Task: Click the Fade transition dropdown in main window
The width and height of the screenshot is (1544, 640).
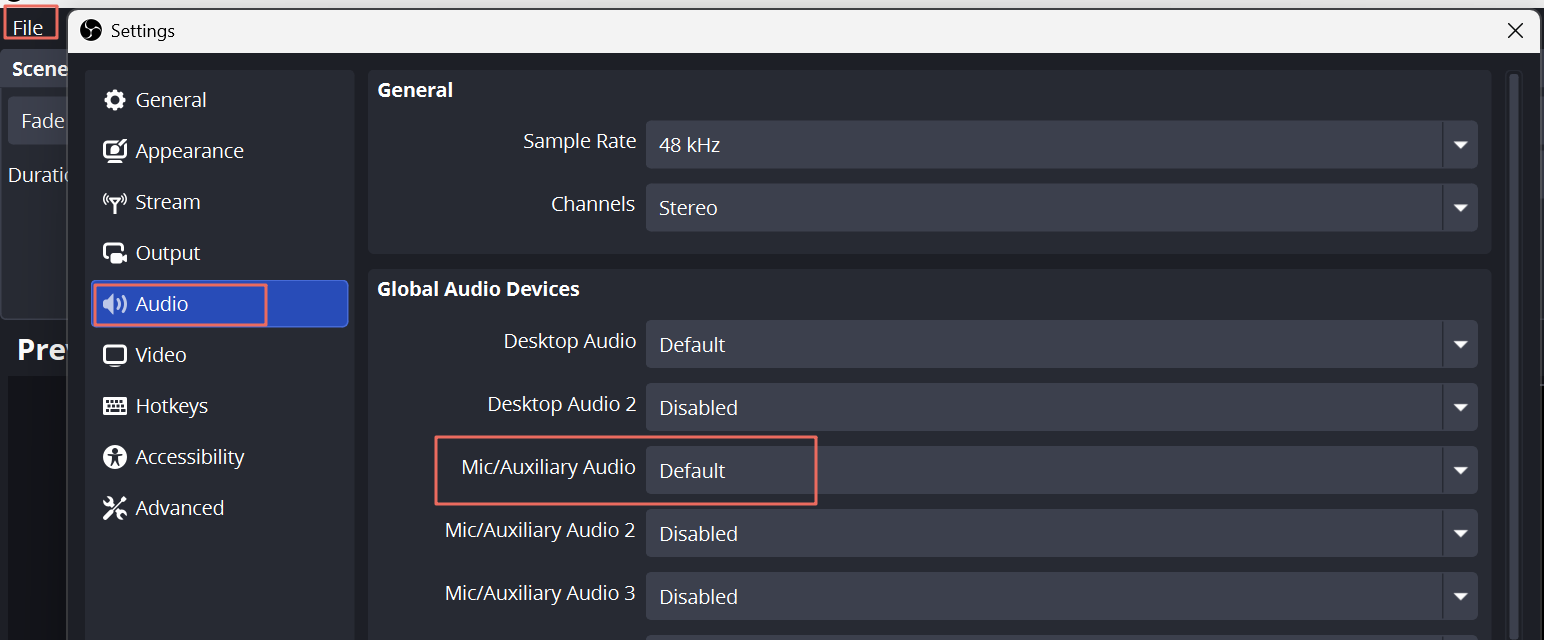Action: point(38,121)
